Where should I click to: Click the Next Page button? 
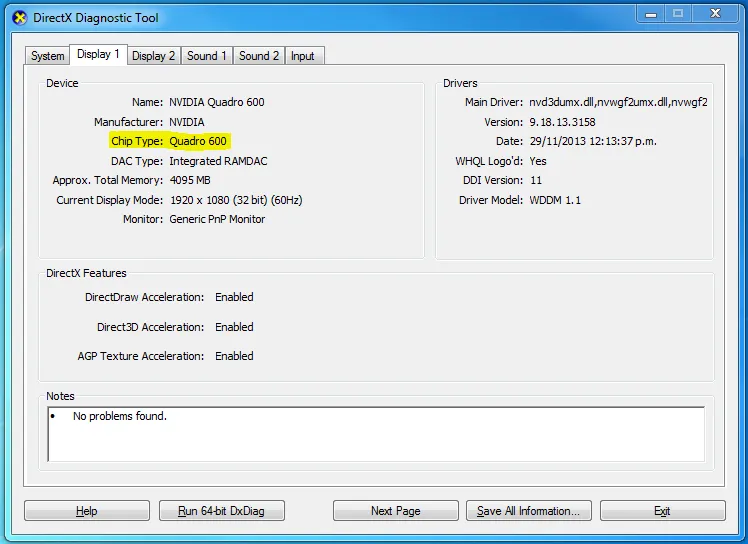[395, 511]
